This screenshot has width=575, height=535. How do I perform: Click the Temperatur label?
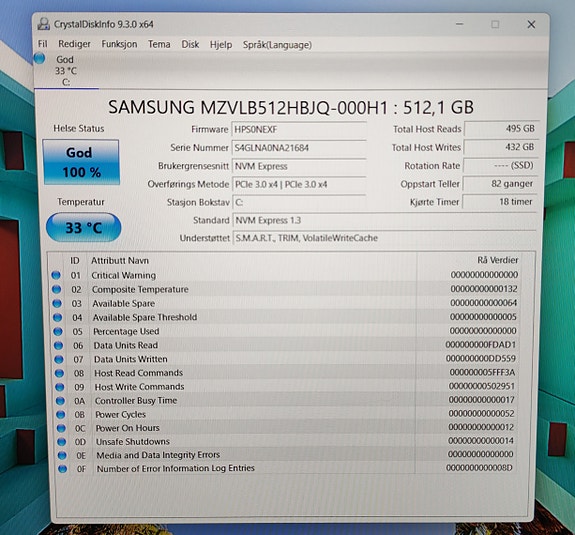(x=81, y=202)
